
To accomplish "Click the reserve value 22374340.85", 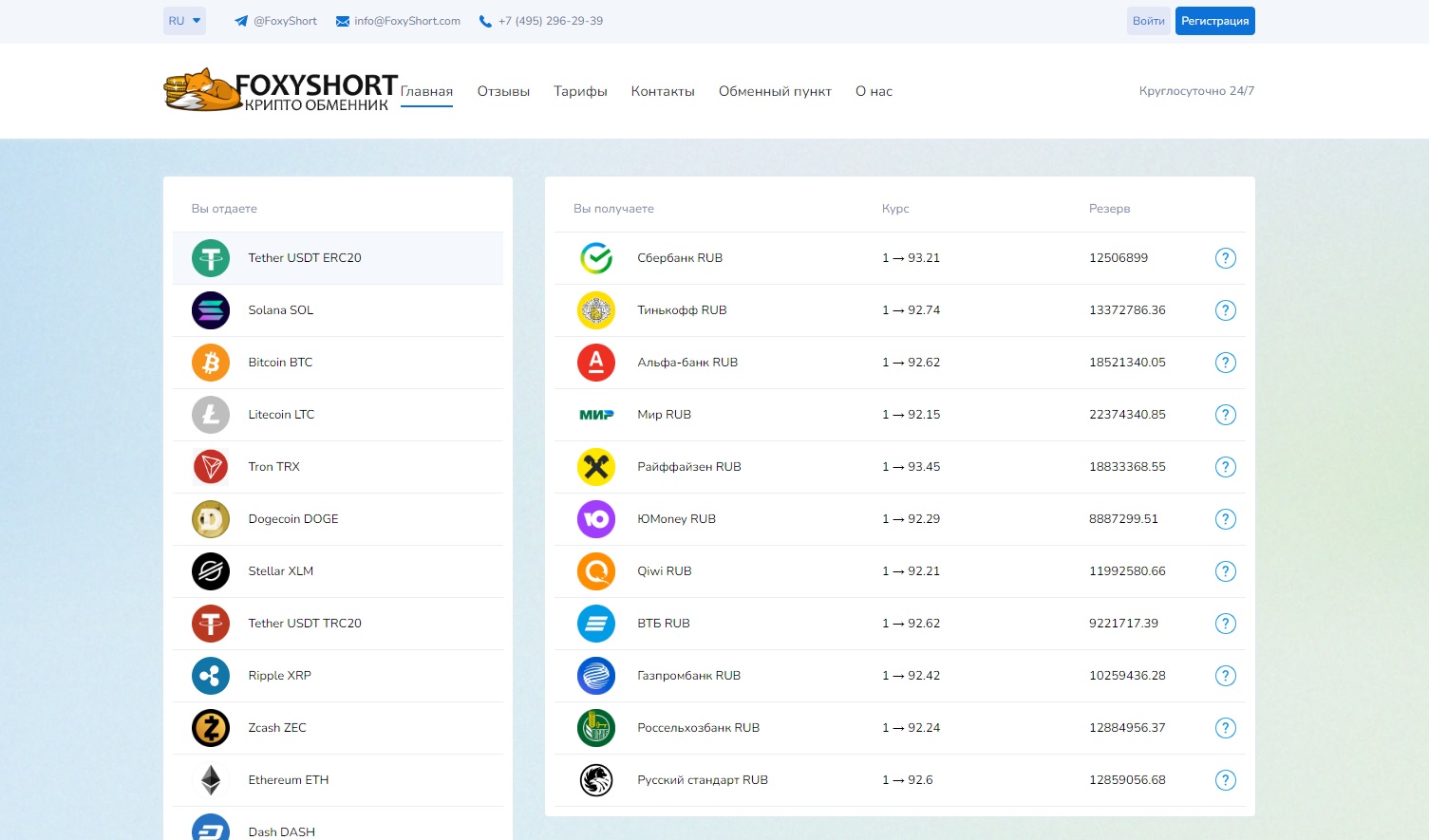I will tap(1127, 415).
